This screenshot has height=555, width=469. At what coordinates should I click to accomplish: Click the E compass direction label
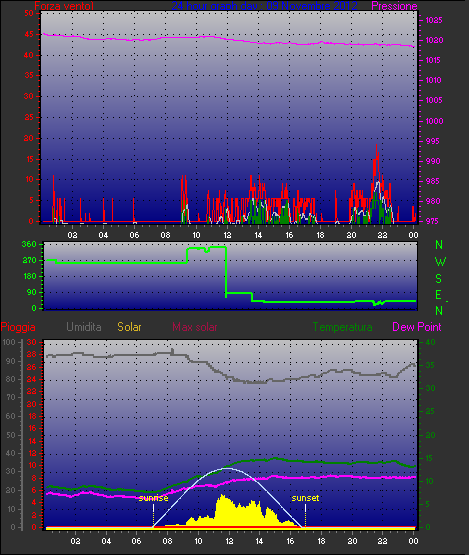439,295
